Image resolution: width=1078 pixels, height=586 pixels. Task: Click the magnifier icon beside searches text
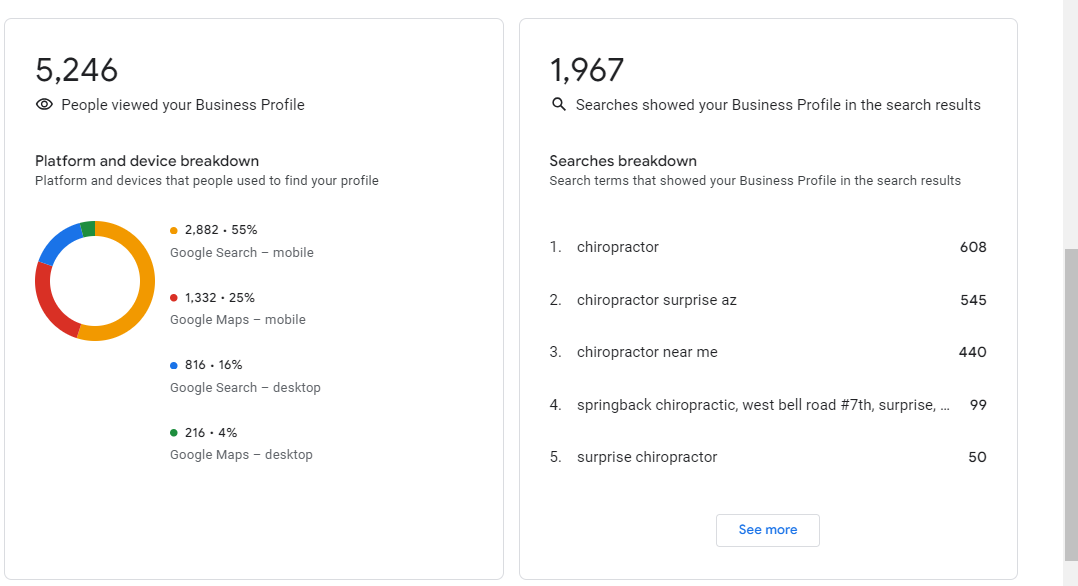[559, 104]
